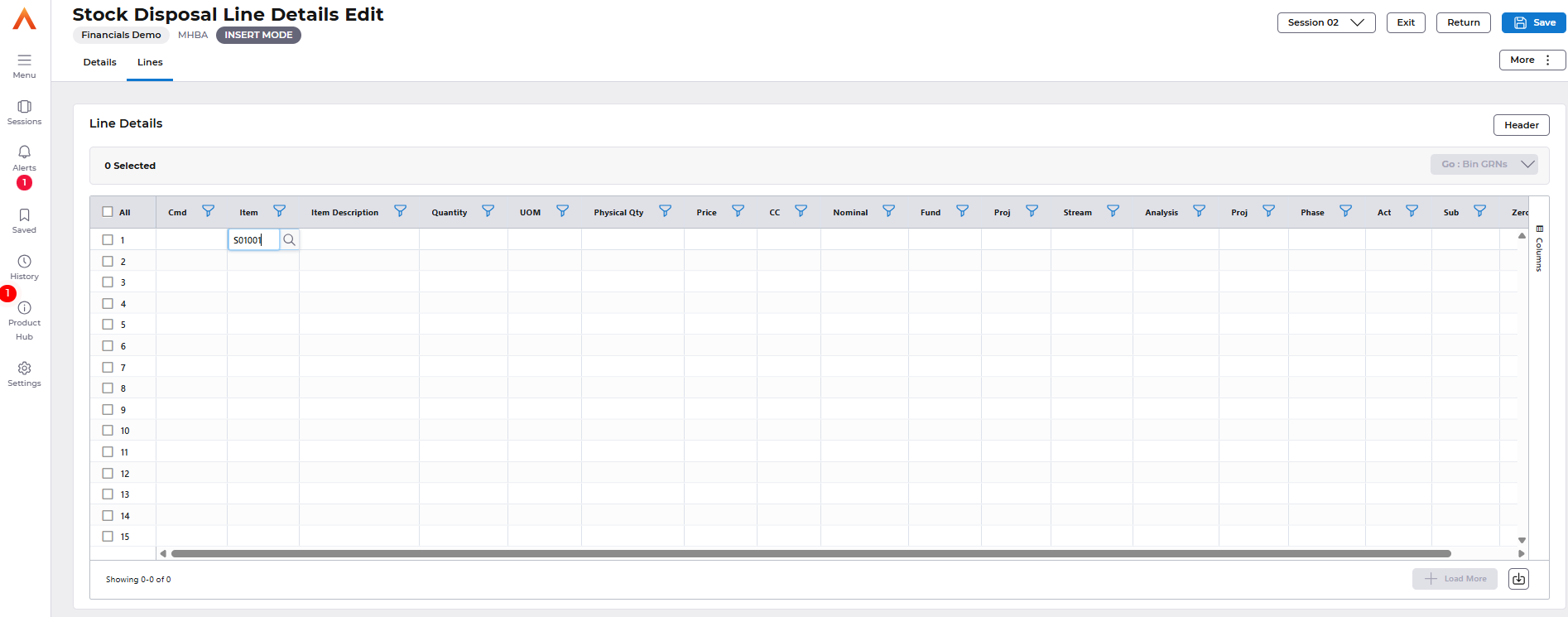Click the Nominal column header
The image size is (1568, 617).
click(x=850, y=213)
